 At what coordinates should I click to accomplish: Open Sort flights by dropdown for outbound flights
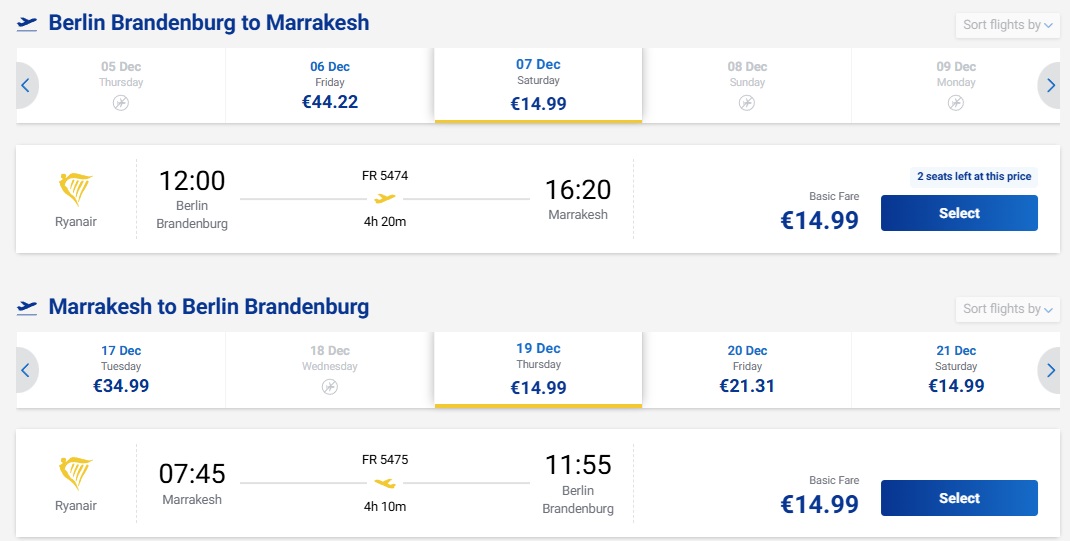[1007, 25]
